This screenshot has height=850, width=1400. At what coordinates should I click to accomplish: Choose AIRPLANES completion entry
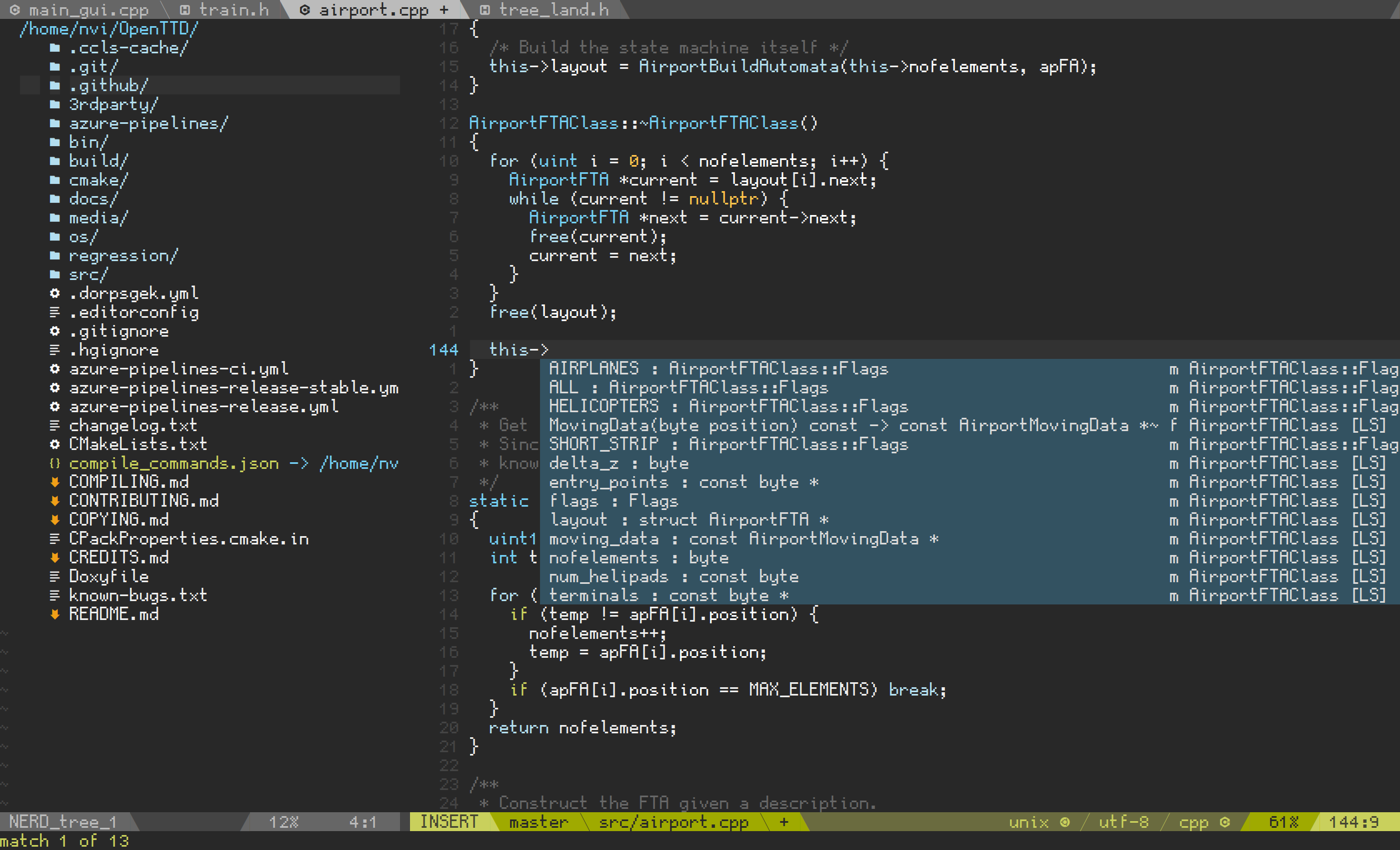coord(969,369)
